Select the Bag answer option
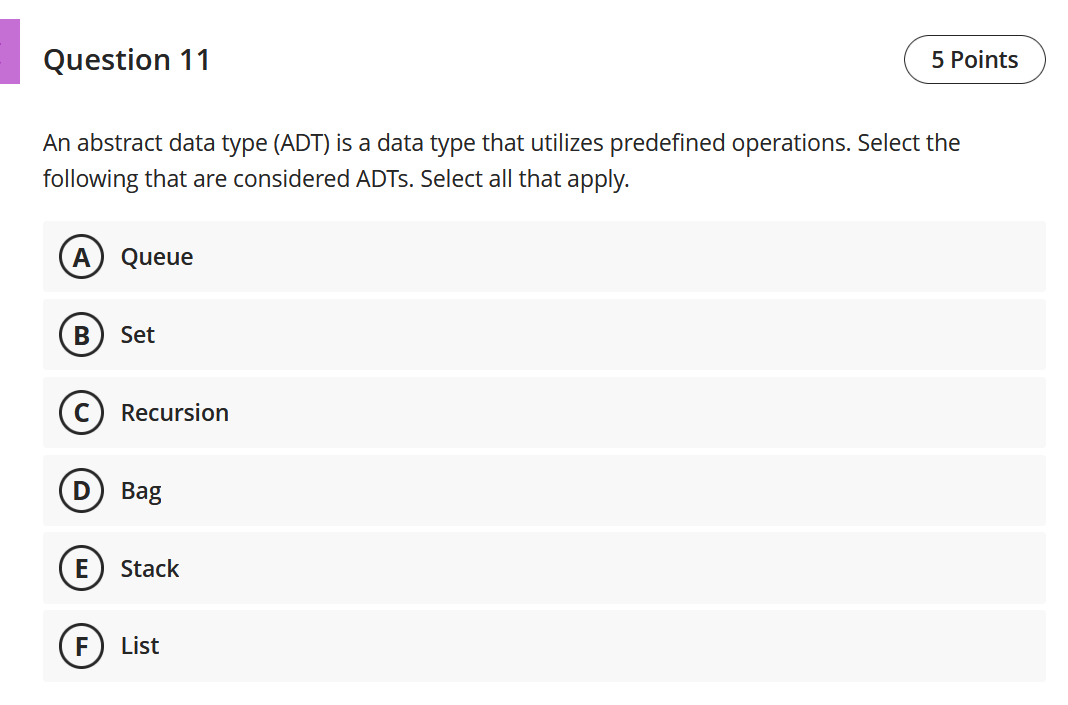The image size is (1068, 705). (x=141, y=490)
